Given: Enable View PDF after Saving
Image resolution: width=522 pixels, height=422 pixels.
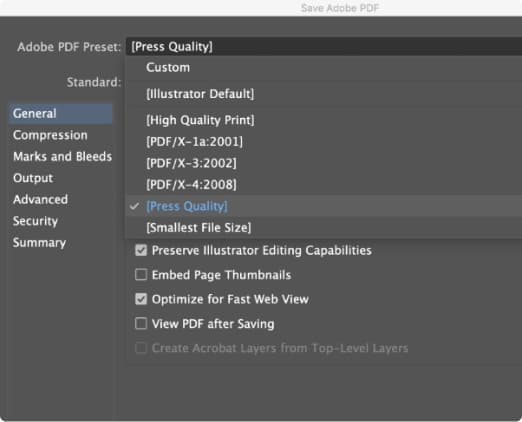Looking at the screenshot, I should [141, 323].
